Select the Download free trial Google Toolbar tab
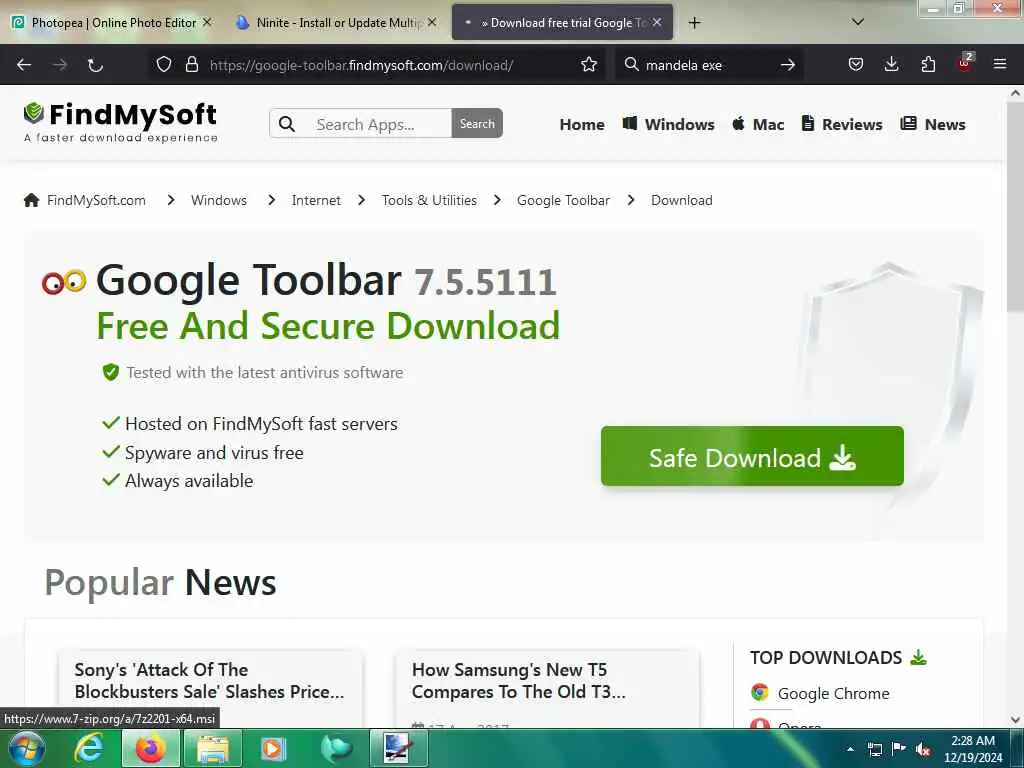Viewport: 1024px width, 768px height. (x=562, y=23)
